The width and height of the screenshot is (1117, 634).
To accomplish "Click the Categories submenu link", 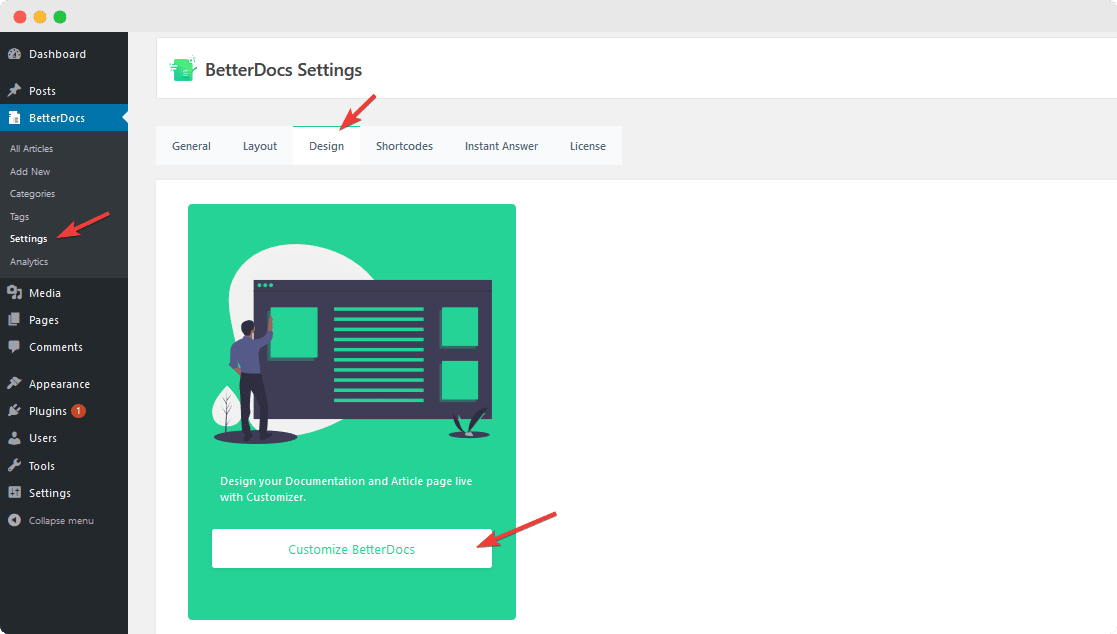I will pos(32,193).
